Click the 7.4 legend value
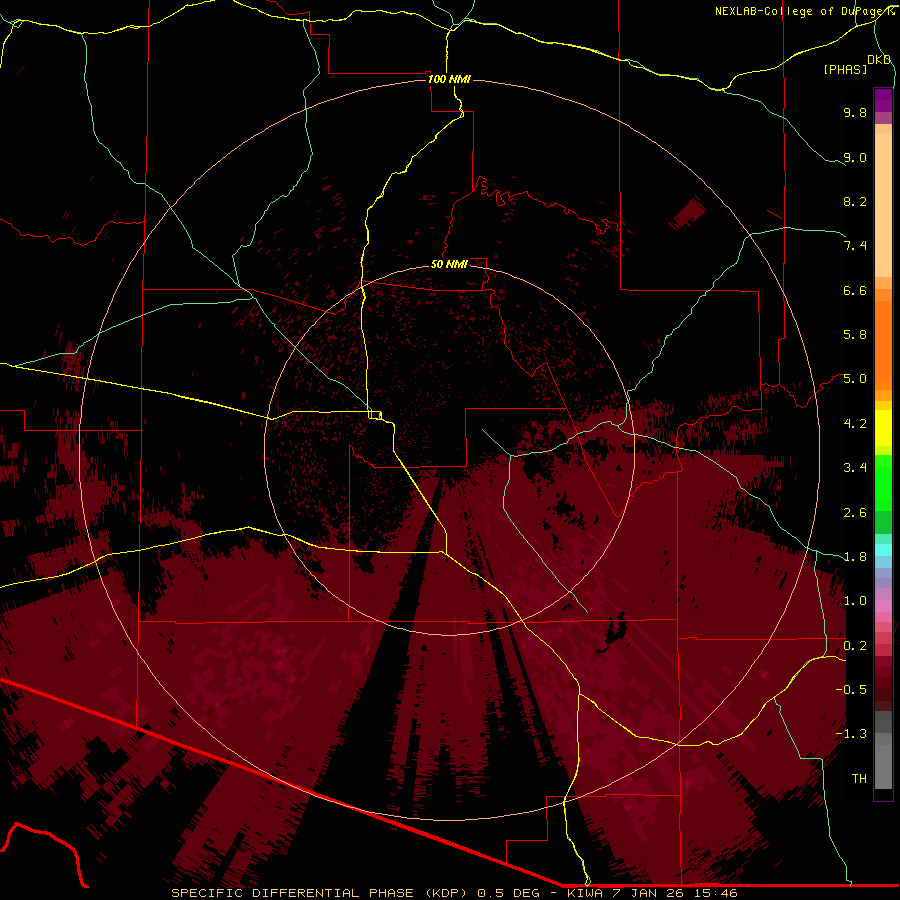Image resolution: width=900 pixels, height=900 pixels. point(855,246)
